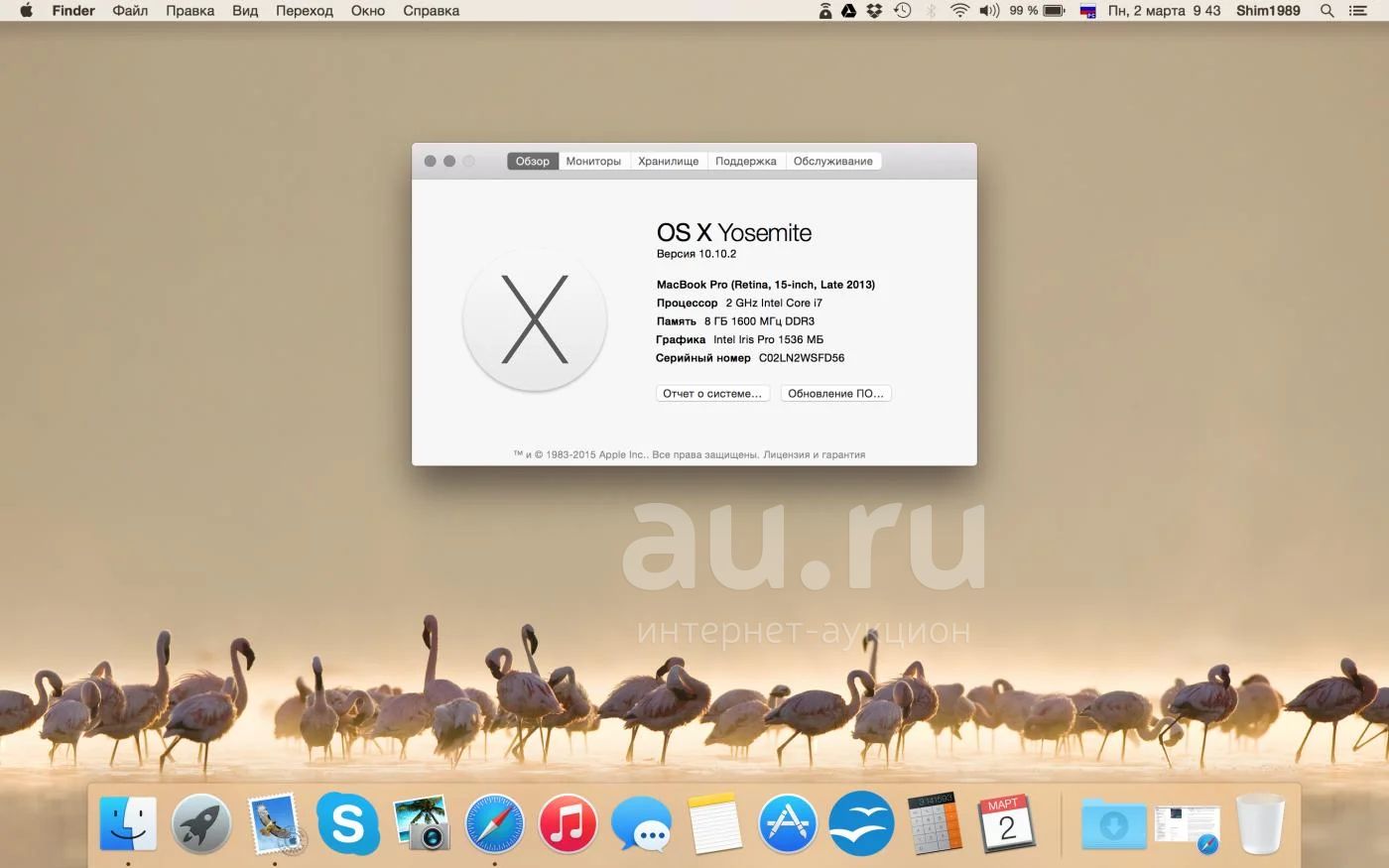
Task: Minimize the About This Mac window
Action: (x=449, y=161)
